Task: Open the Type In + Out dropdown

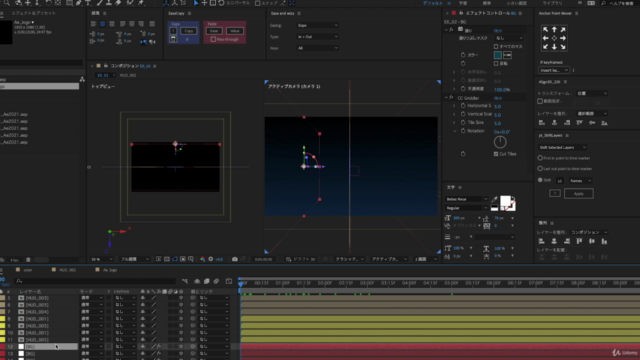Action: point(317,37)
